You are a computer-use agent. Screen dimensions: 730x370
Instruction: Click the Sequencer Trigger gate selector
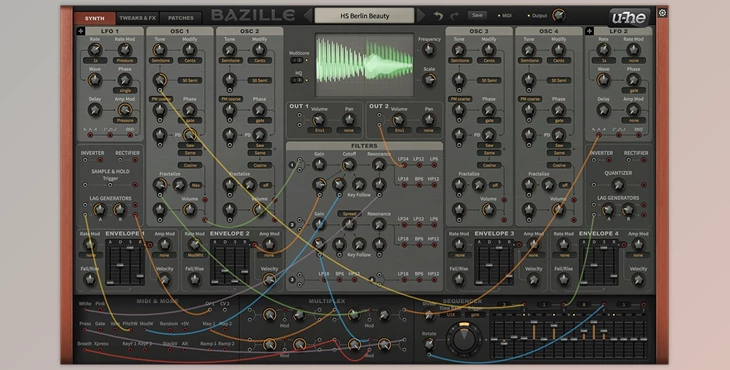pos(475,315)
